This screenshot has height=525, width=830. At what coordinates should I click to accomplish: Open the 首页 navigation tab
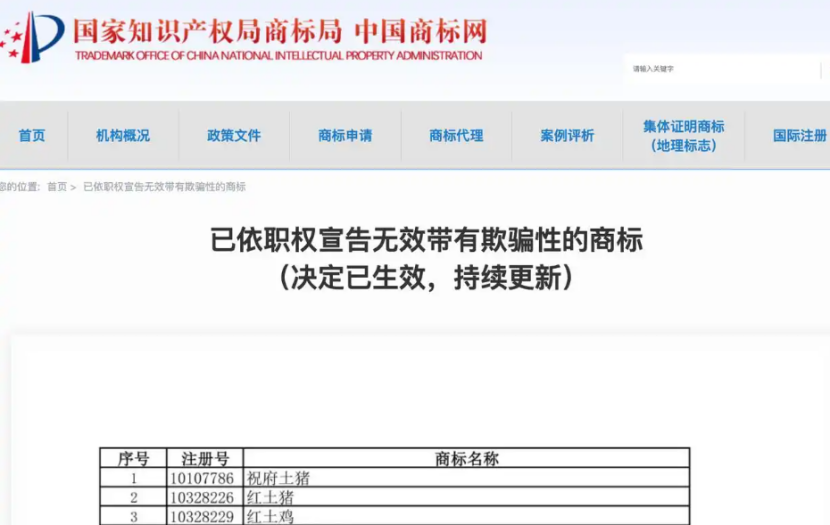pos(32,136)
